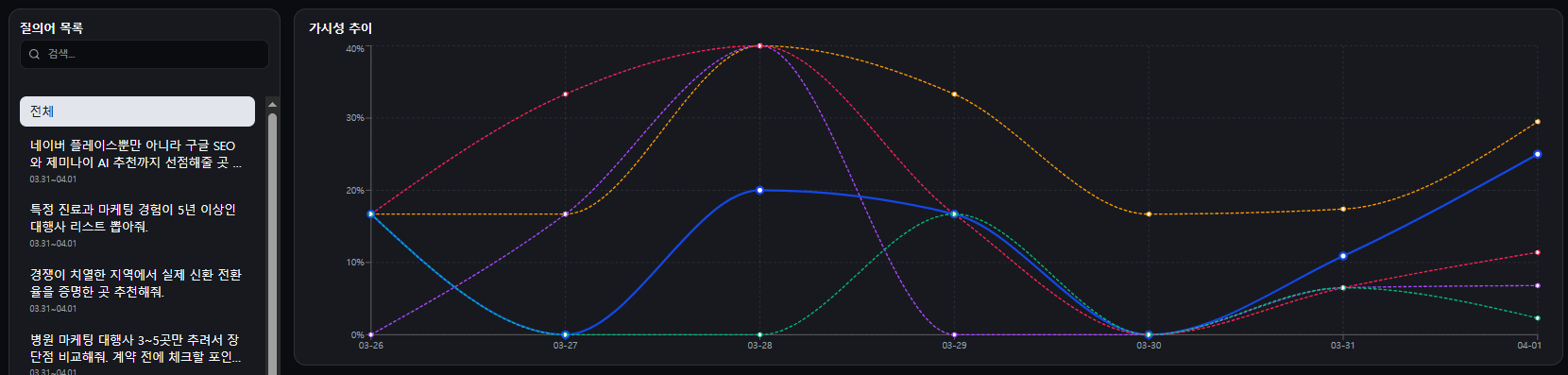Viewport: 1568px width, 375px height.
Task: Select the 전체 item in the query list
Action: click(x=137, y=111)
